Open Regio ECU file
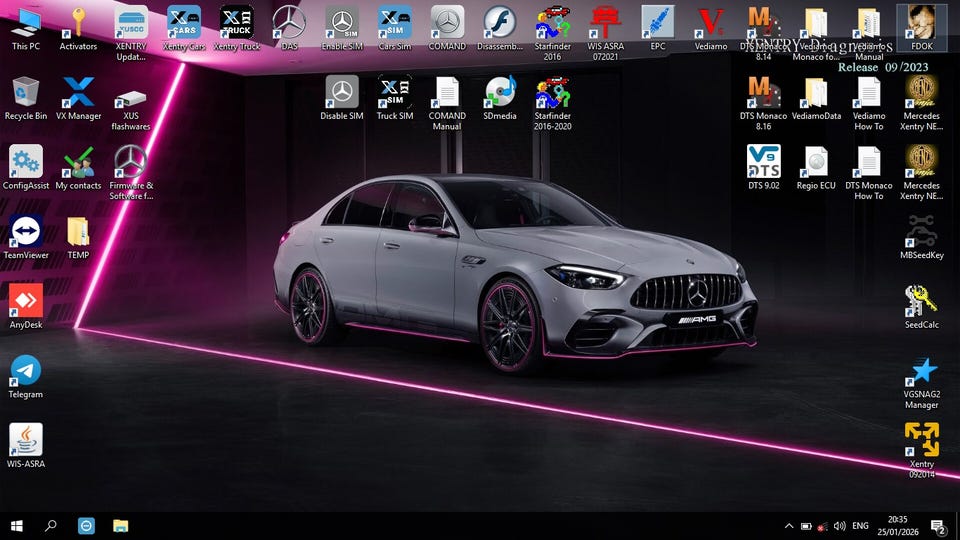This screenshot has height=540, width=960. [x=816, y=168]
